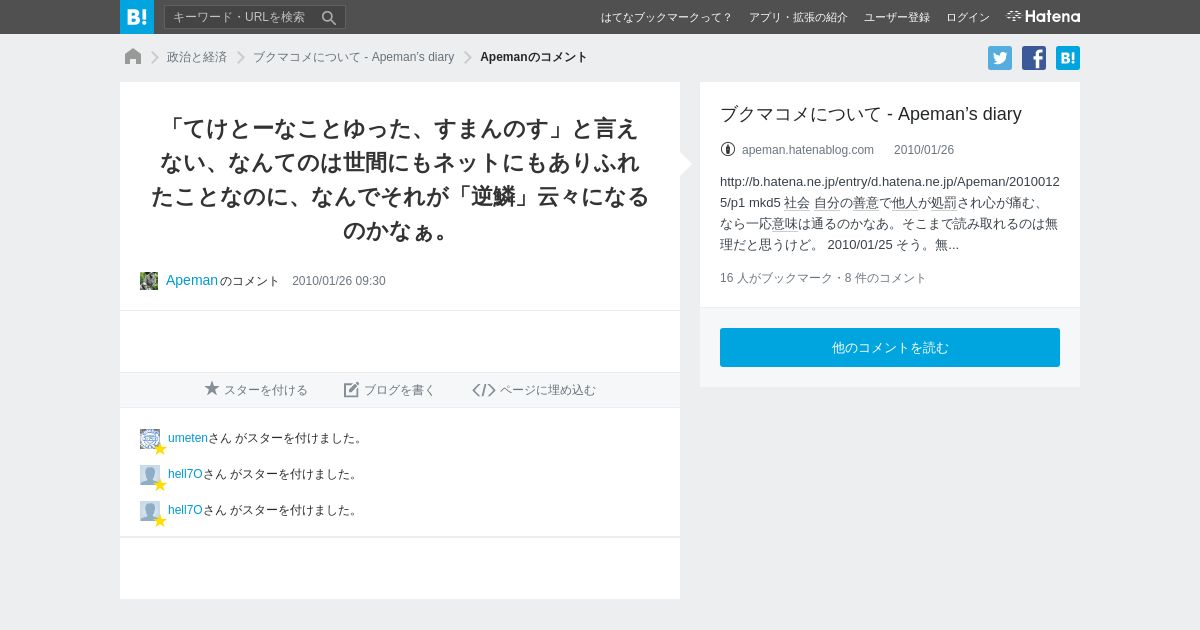This screenshot has height=630, width=1200.
Task: Open the Apeman user link
Action: pos(192,280)
